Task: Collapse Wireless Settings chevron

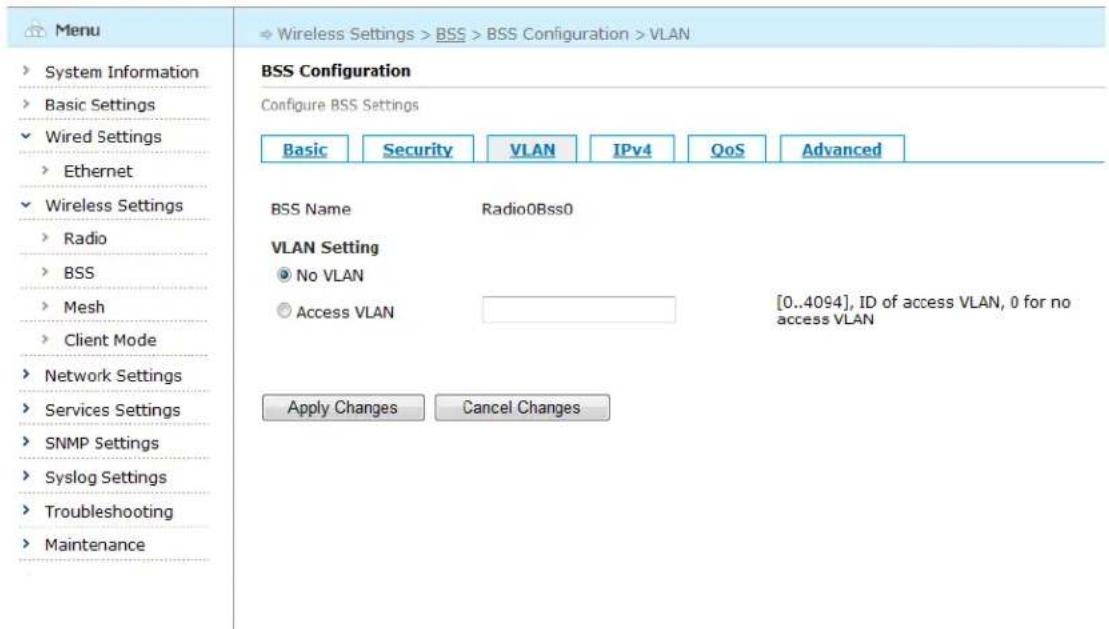Action: (26, 204)
